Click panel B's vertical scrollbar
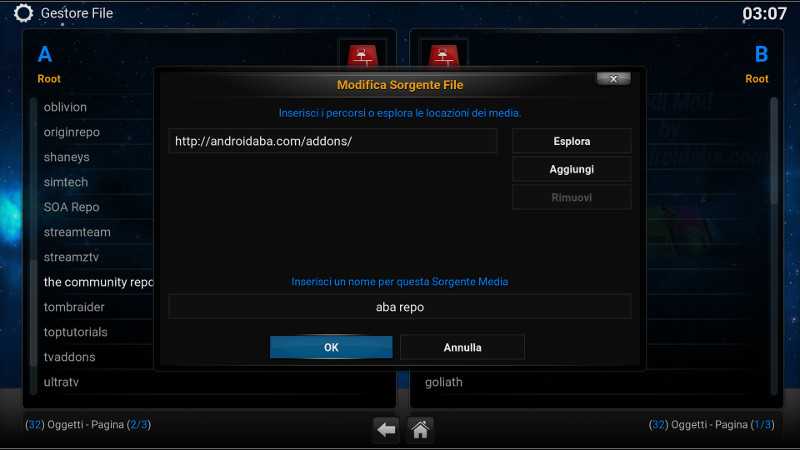This screenshot has height=450, width=800. click(774, 246)
